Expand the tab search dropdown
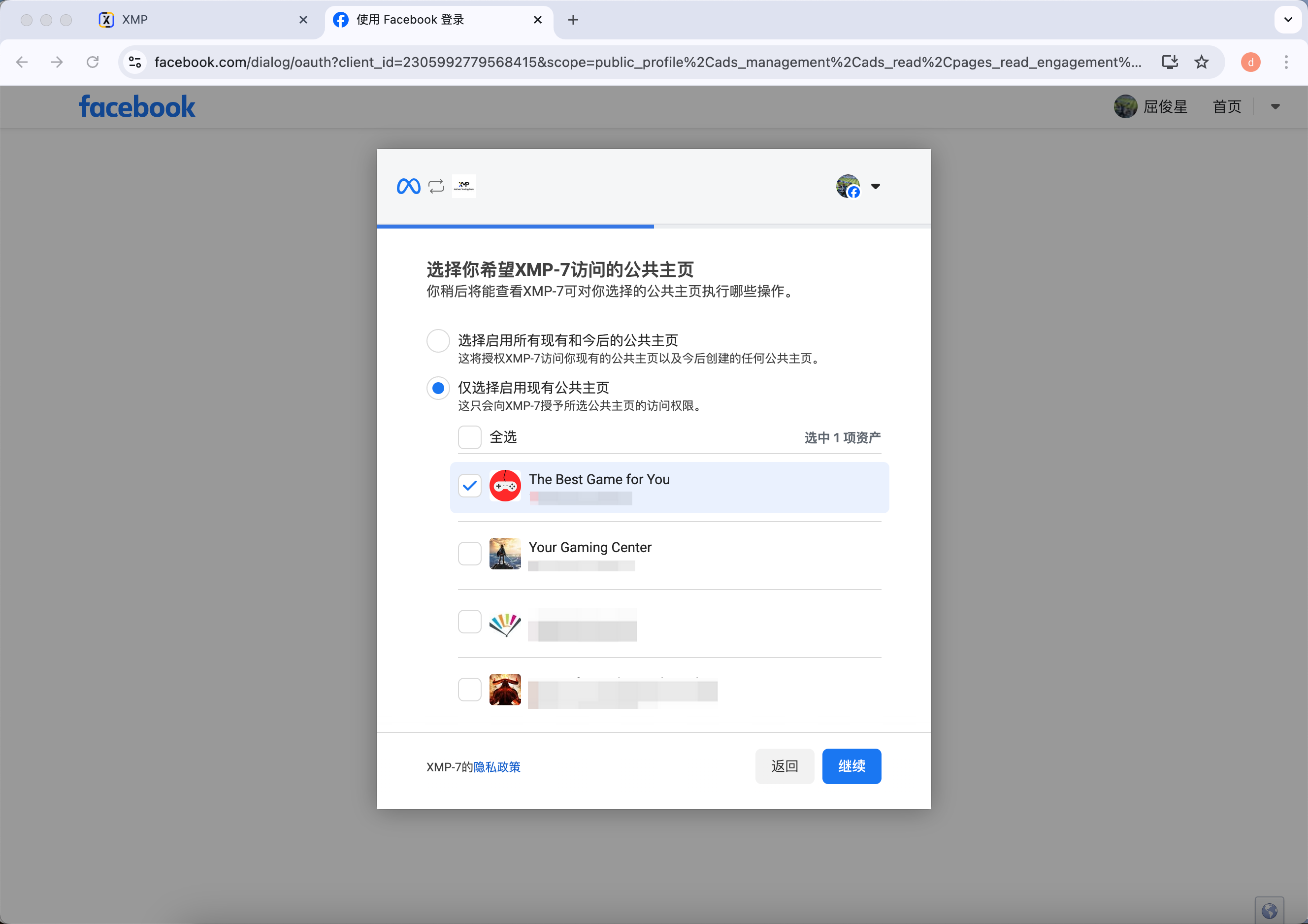 1287,20
